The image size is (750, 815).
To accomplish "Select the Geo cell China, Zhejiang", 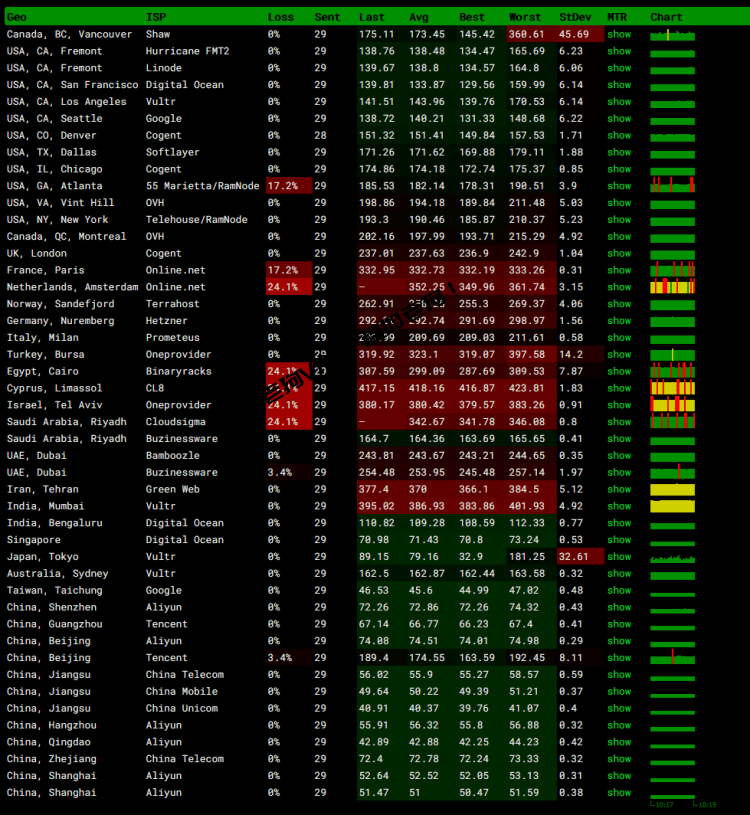I will coord(51,759).
